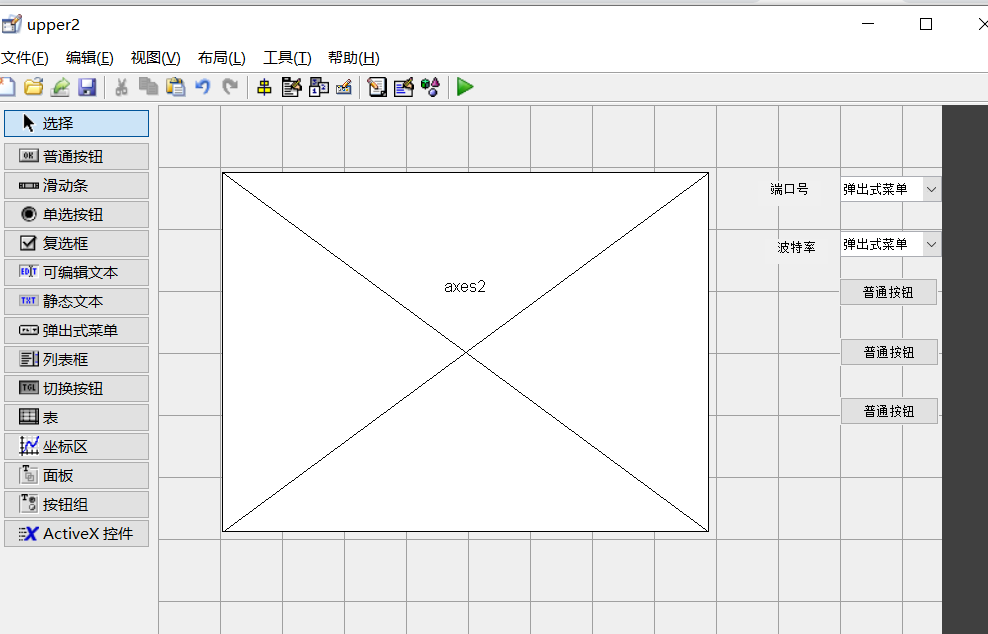Open the 文件 menu
Viewport: 988px width, 634px height.
(x=22, y=57)
